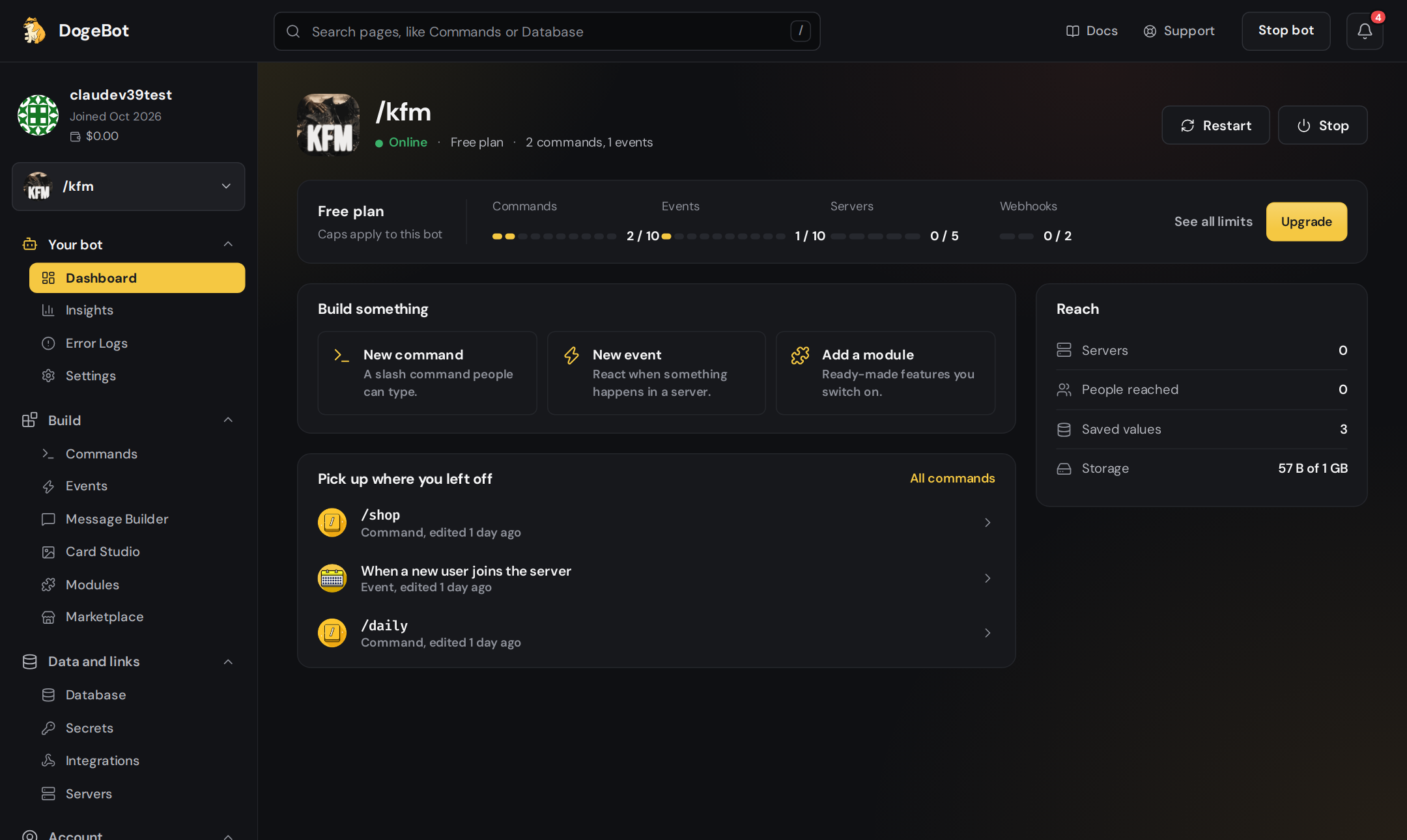Collapse the Your bot section
Viewport: 1407px width, 840px height.
point(228,244)
